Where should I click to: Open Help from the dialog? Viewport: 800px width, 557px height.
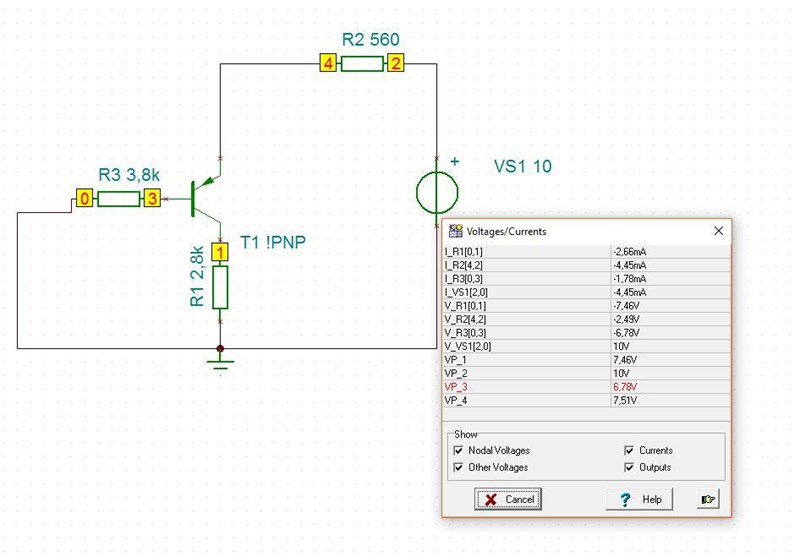click(x=640, y=499)
